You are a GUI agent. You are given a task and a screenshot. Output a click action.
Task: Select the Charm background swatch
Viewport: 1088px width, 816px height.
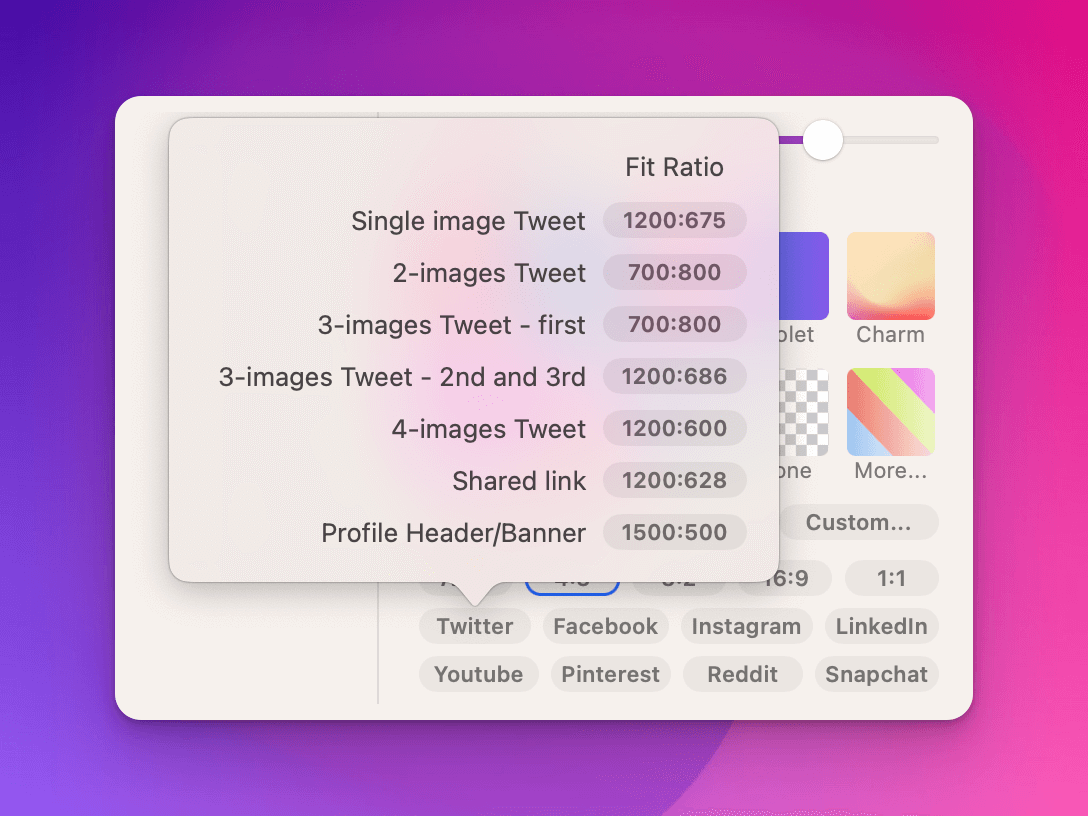point(890,276)
